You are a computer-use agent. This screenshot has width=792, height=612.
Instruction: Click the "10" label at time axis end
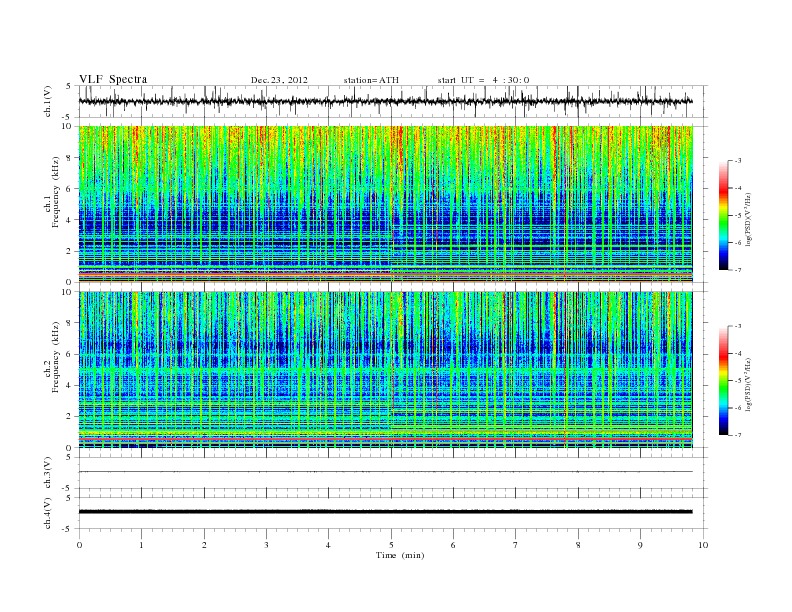(703, 545)
